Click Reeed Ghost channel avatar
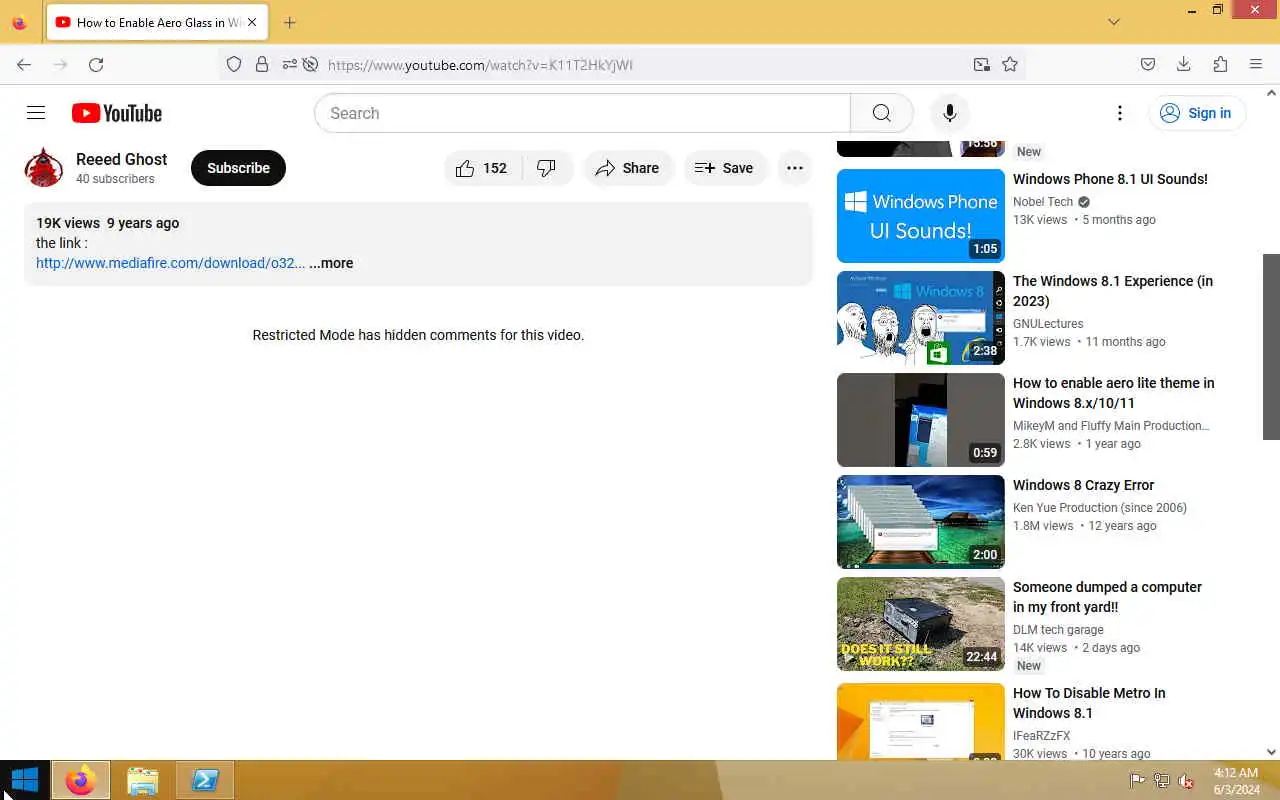 click(44, 168)
